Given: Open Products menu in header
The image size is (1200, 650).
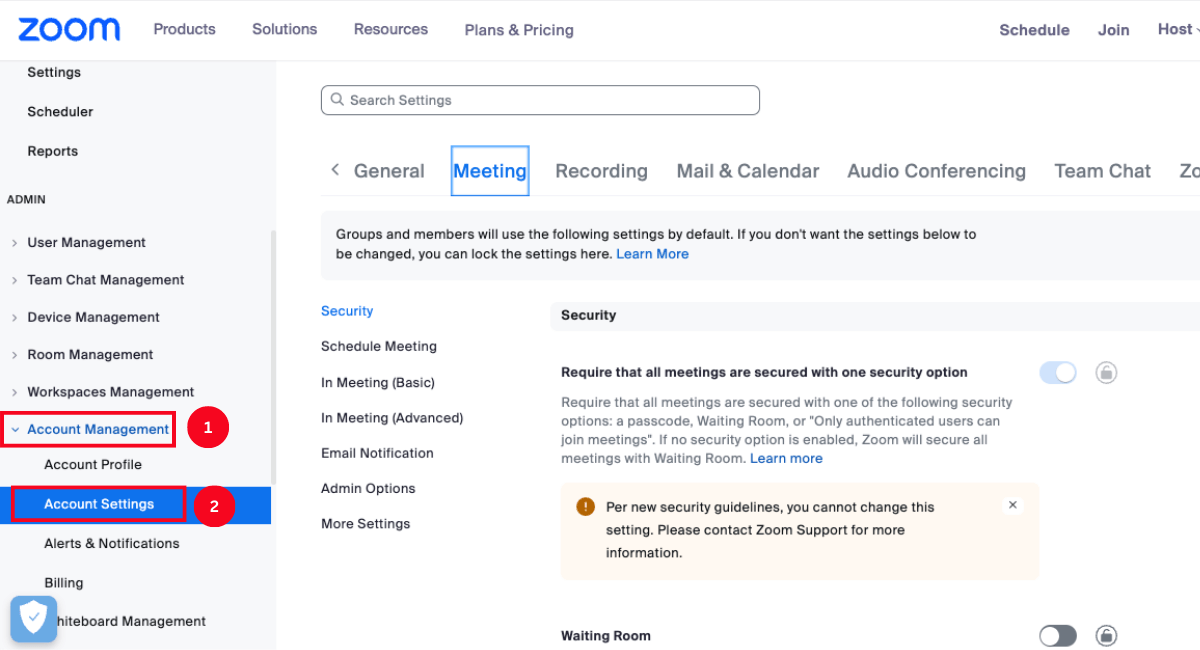Looking at the screenshot, I should (x=184, y=29).
